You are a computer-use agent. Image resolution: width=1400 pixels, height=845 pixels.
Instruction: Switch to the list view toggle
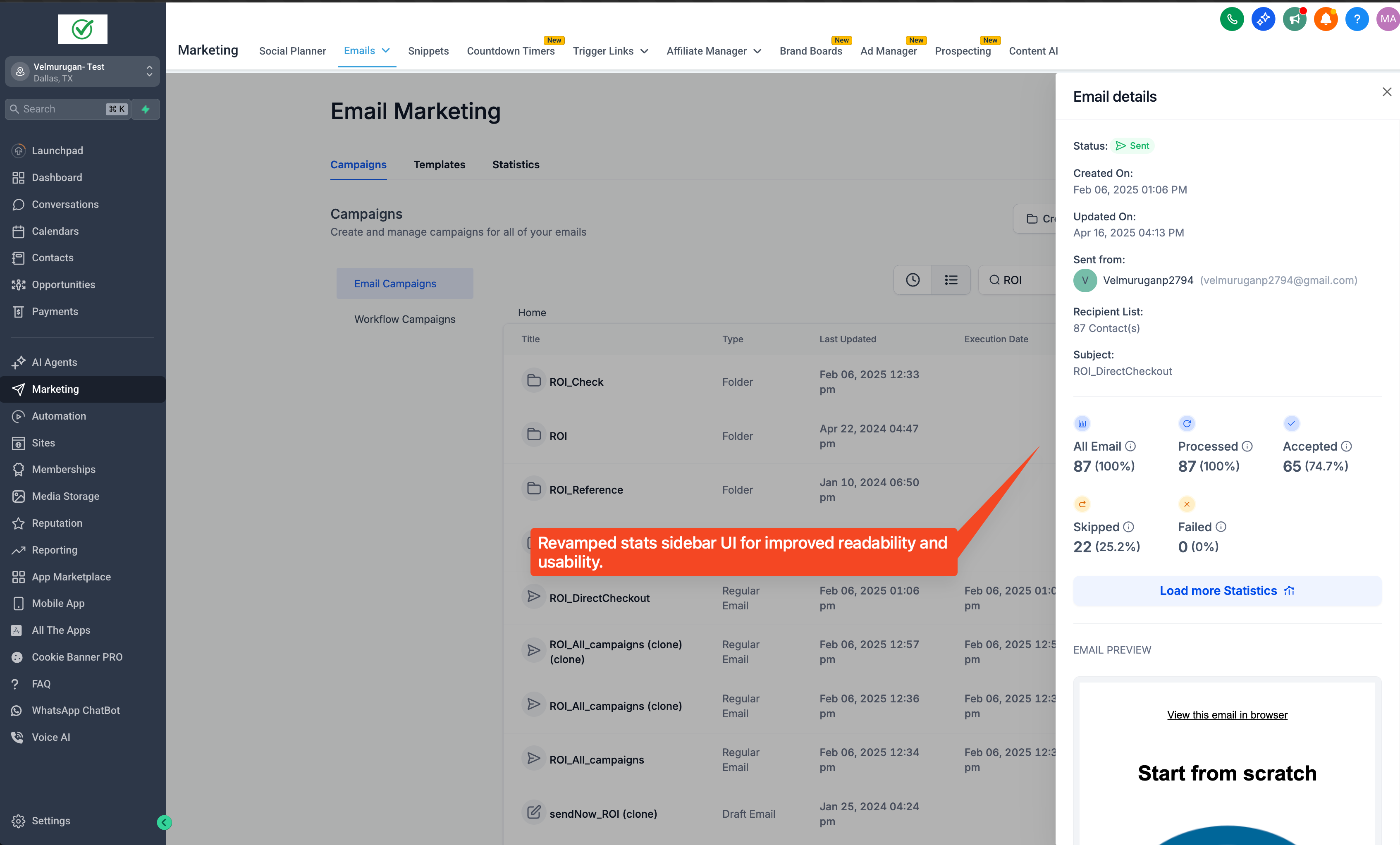[x=951, y=280]
